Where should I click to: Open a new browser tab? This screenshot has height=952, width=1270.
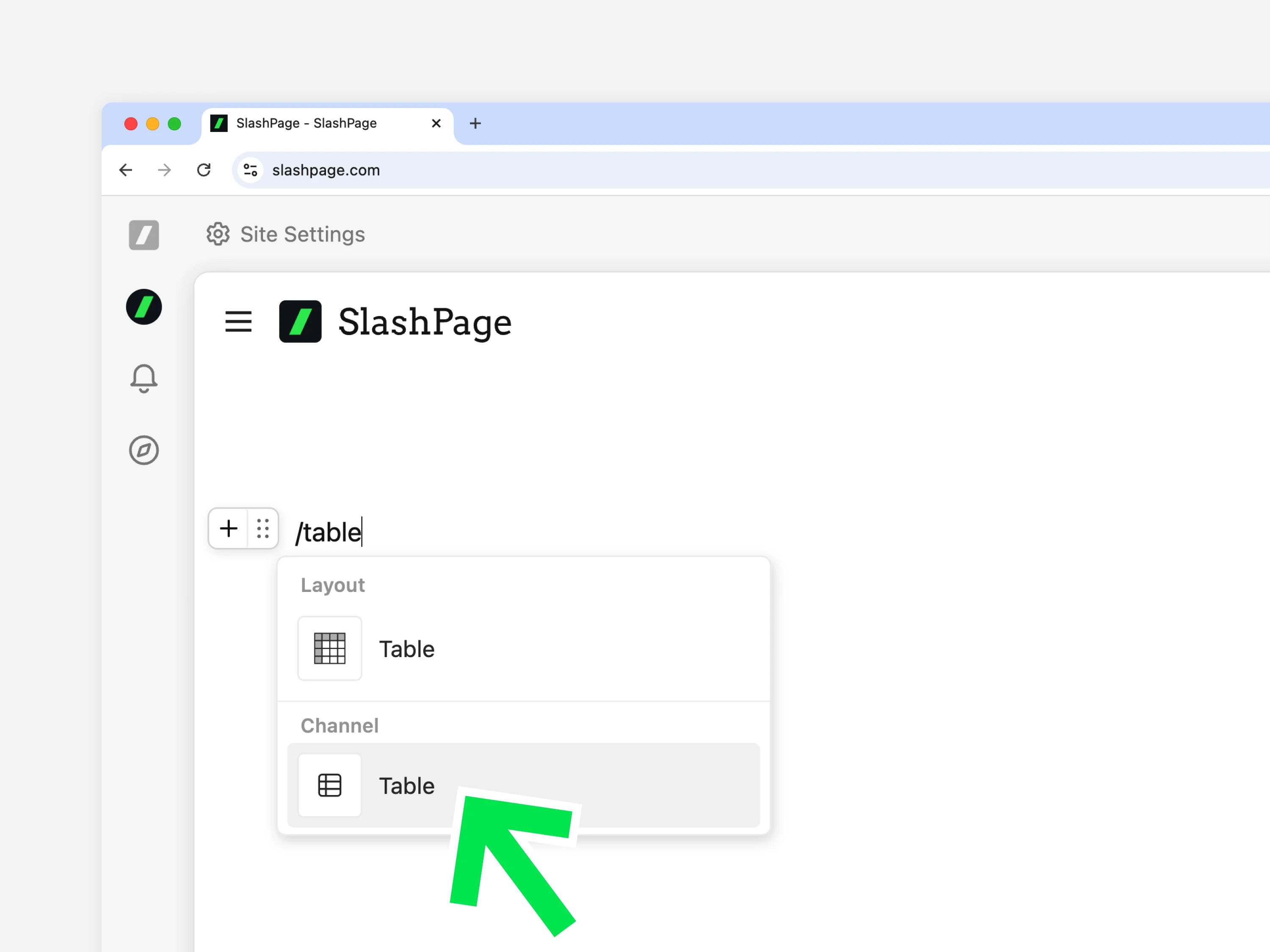(475, 124)
